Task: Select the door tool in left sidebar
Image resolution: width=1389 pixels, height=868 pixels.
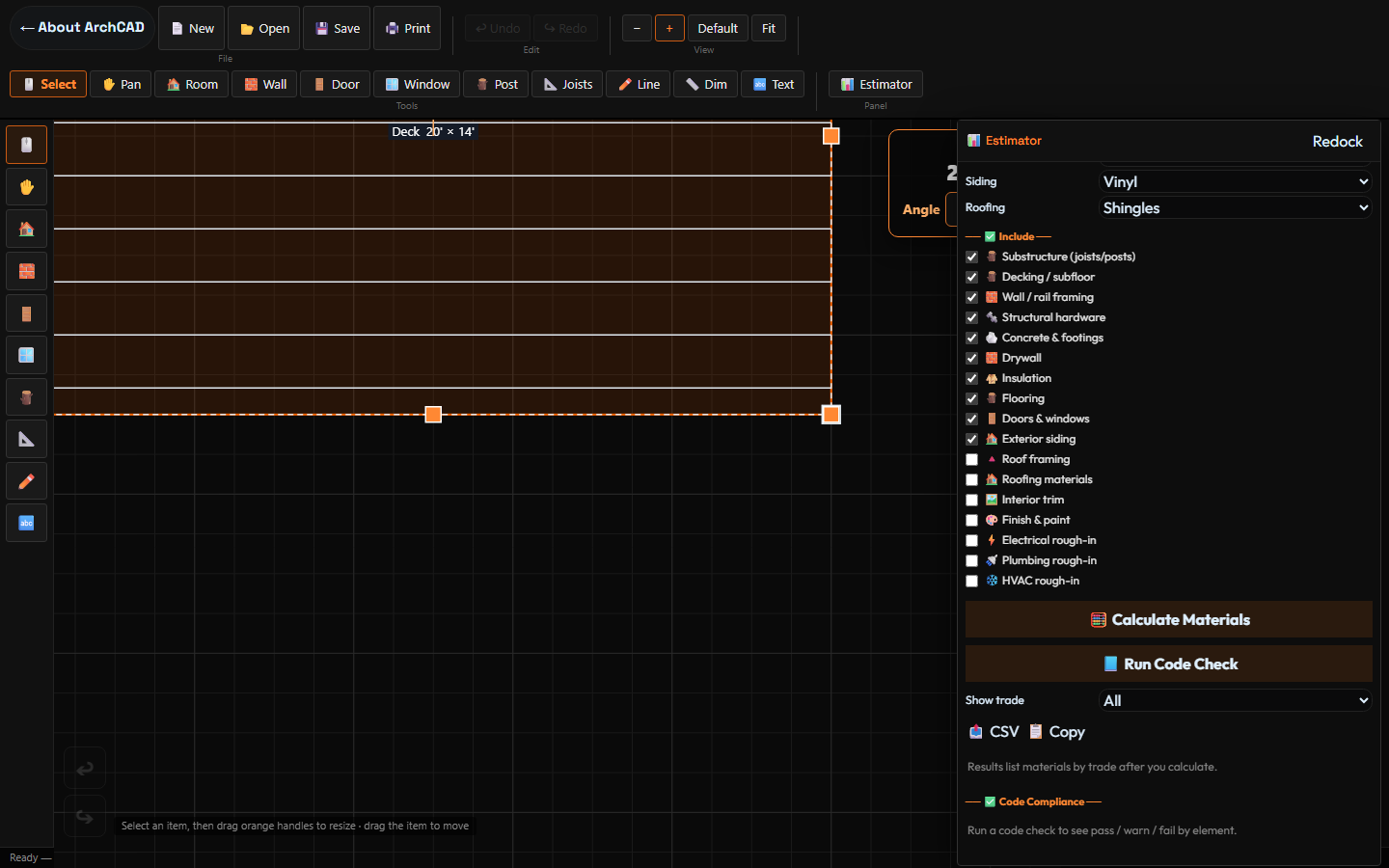Action: (26, 313)
